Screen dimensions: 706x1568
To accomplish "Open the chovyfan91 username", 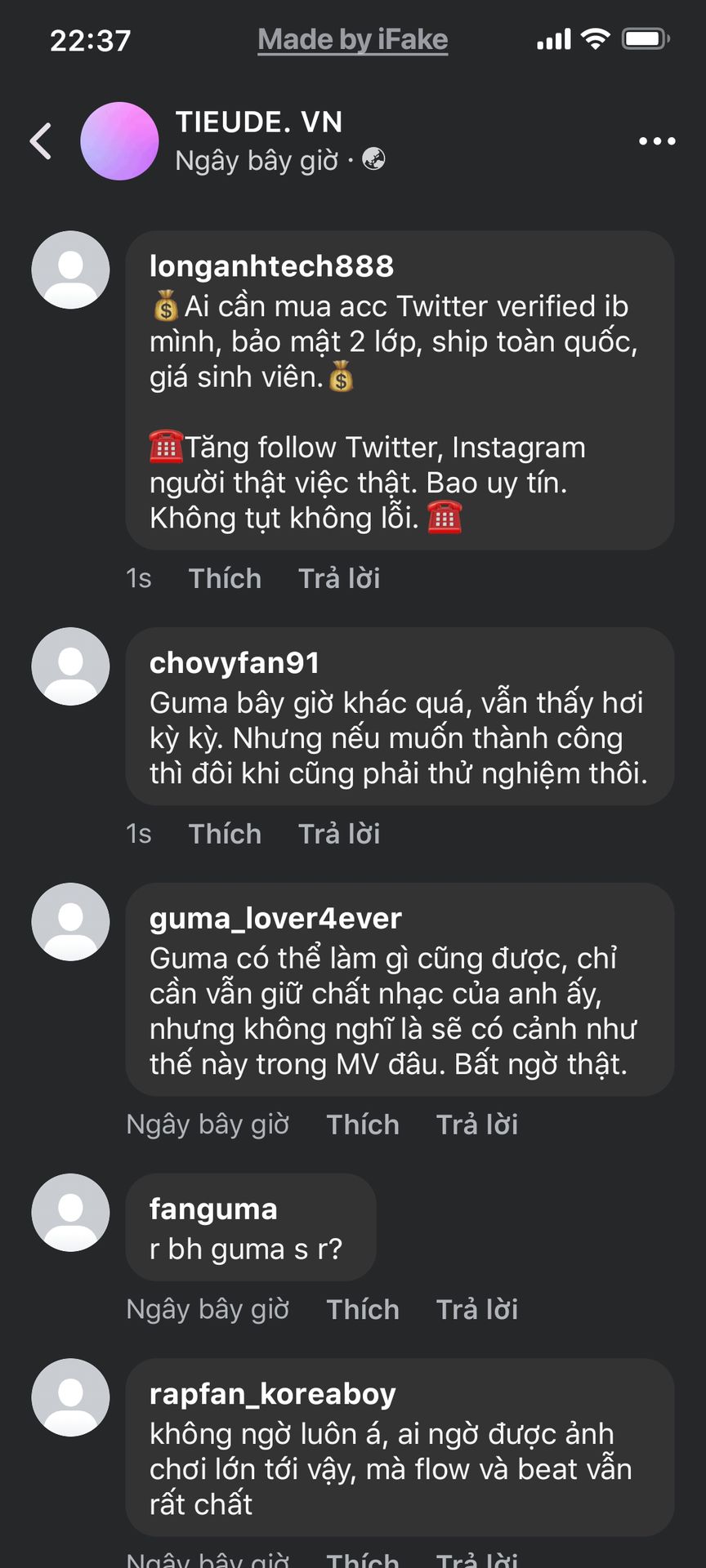I will tap(235, 662).
